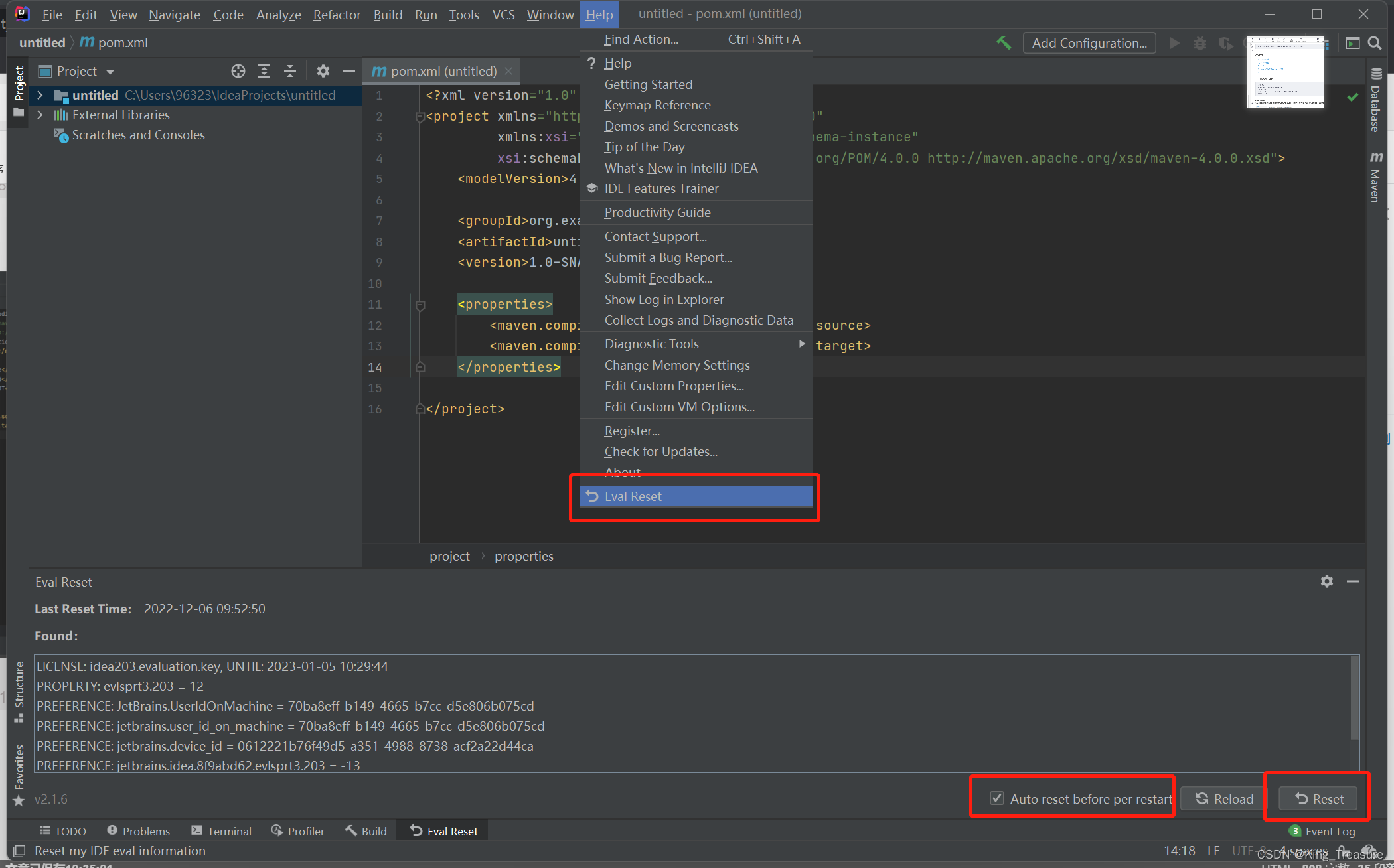
Task: Click the locate (Select Opened File) crosshair icon
Action: pos(238,71)
